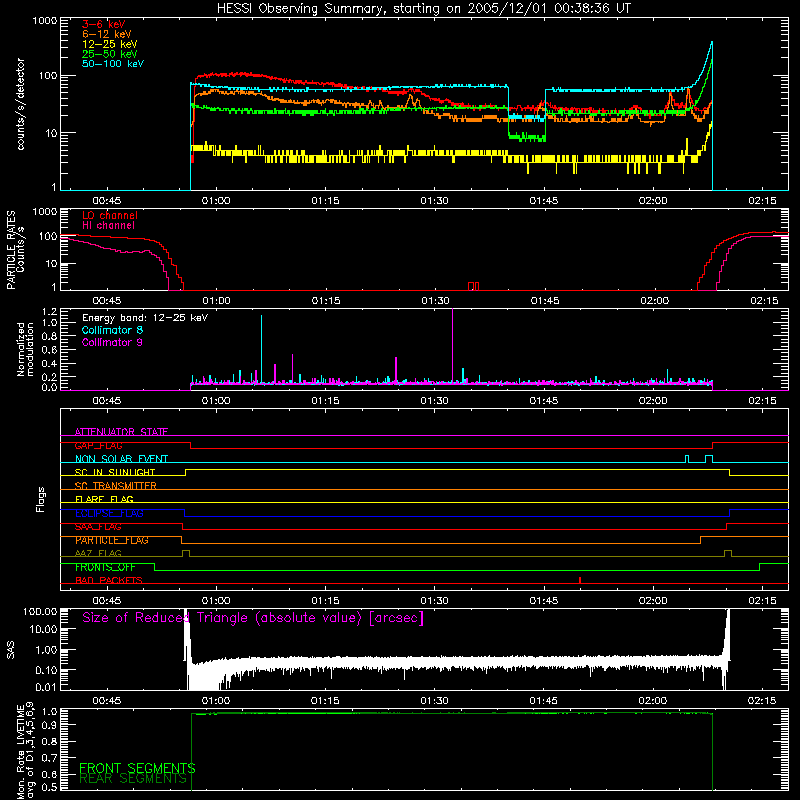Click the 100.00 tick label on the SAS axis
This screenshot has height=800, width=800.
point(40,611)
